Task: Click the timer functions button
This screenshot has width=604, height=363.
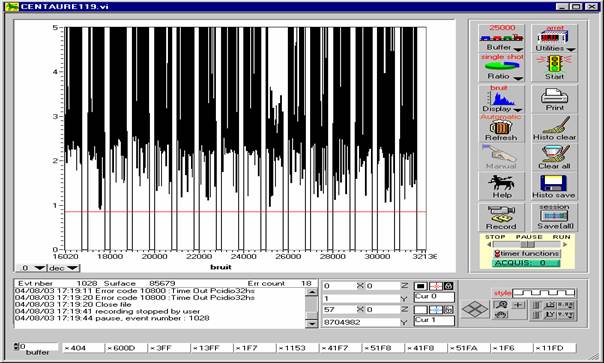Action: (527, 254)
